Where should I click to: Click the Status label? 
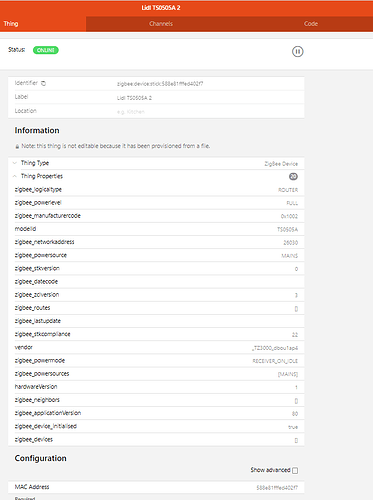point(17,50)
